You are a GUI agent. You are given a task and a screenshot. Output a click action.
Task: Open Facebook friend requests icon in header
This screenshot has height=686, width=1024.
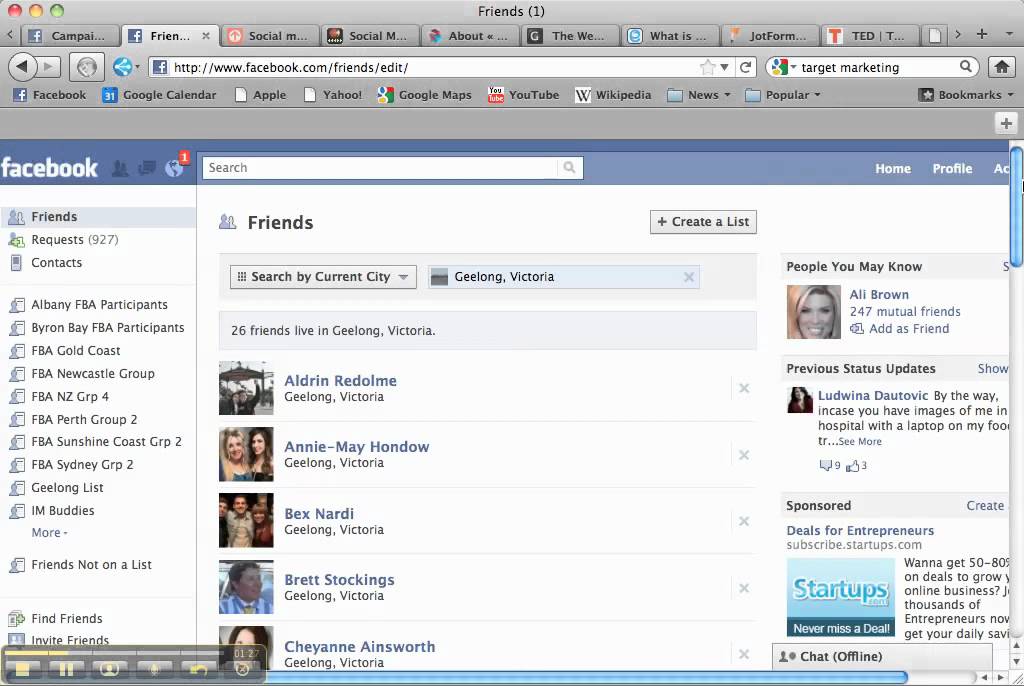[120, 169]
